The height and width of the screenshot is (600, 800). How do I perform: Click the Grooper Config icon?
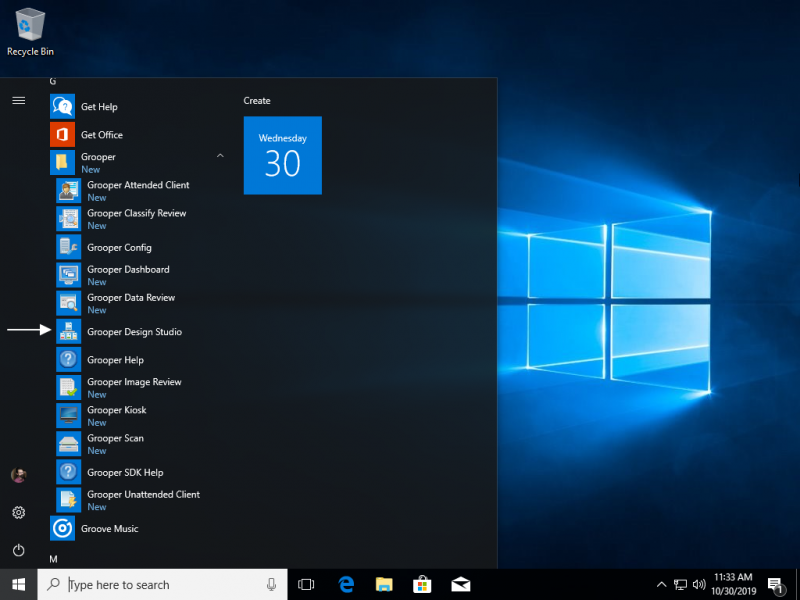(x=69, y=247)
